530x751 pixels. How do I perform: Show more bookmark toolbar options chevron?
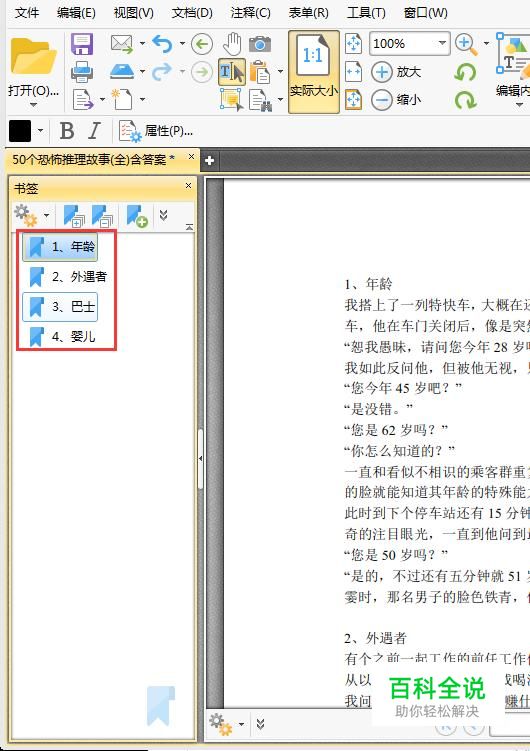tap(163, 215)
